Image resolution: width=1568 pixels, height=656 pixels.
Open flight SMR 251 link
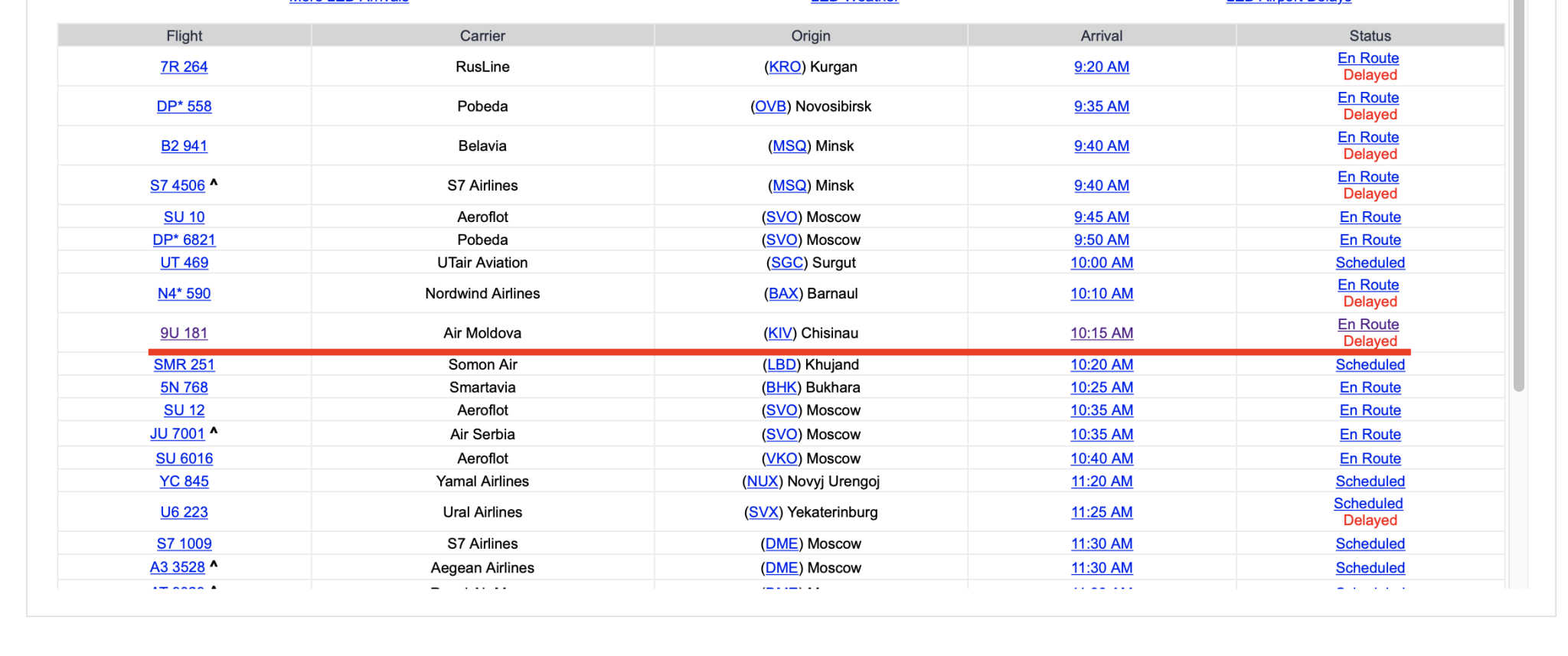pos(184,365)
